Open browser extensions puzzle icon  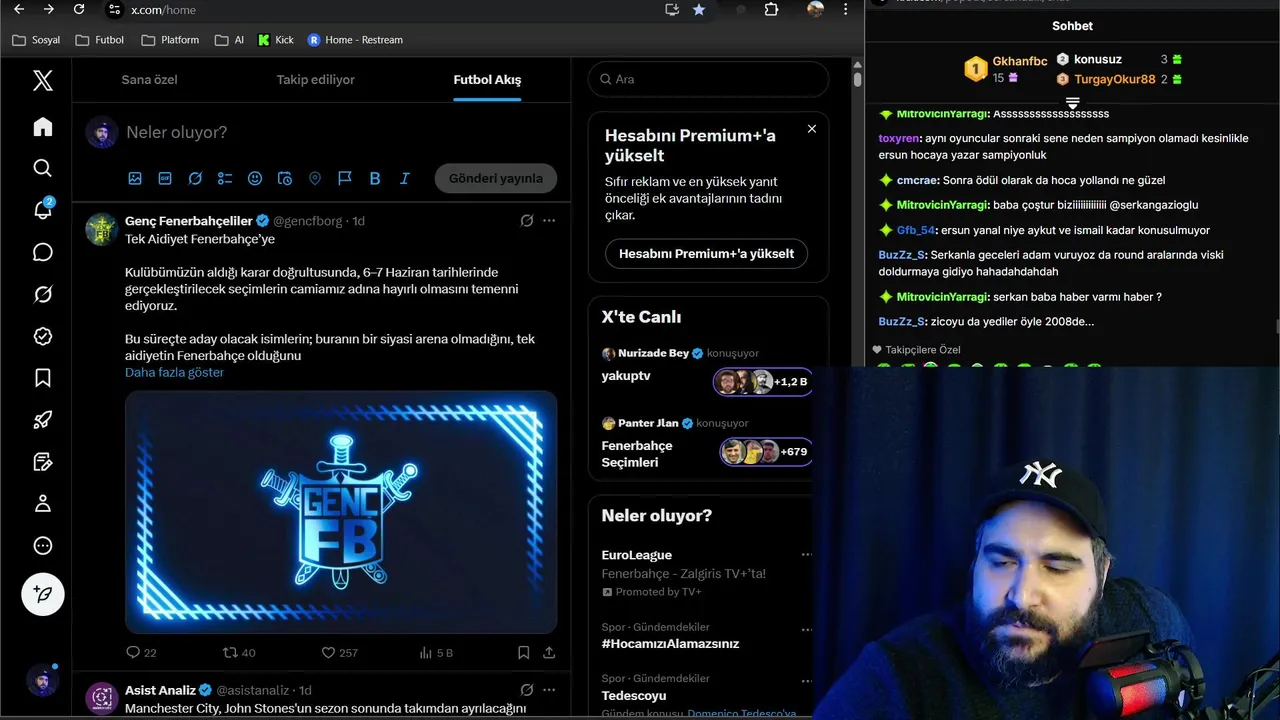771,9
